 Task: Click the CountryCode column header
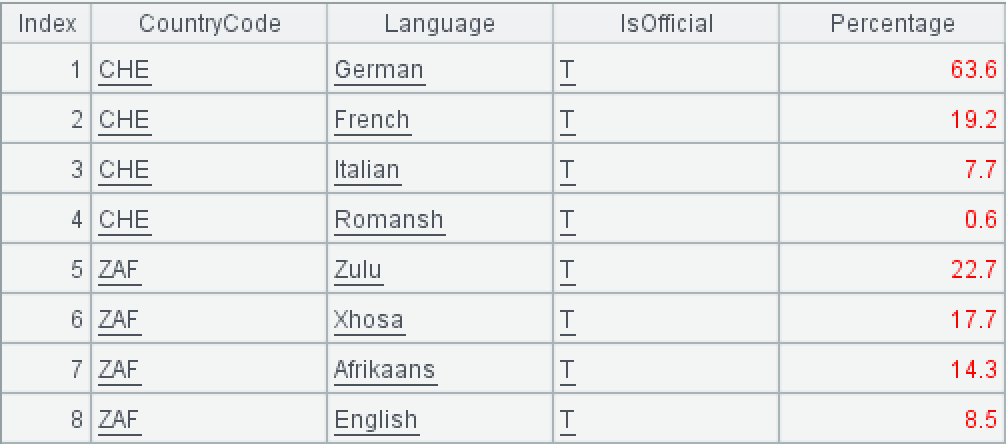coord(209,24)
